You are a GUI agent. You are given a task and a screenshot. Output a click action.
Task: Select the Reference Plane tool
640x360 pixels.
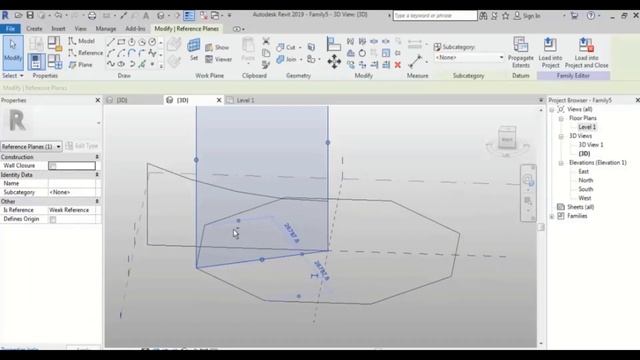coord(81,64)
